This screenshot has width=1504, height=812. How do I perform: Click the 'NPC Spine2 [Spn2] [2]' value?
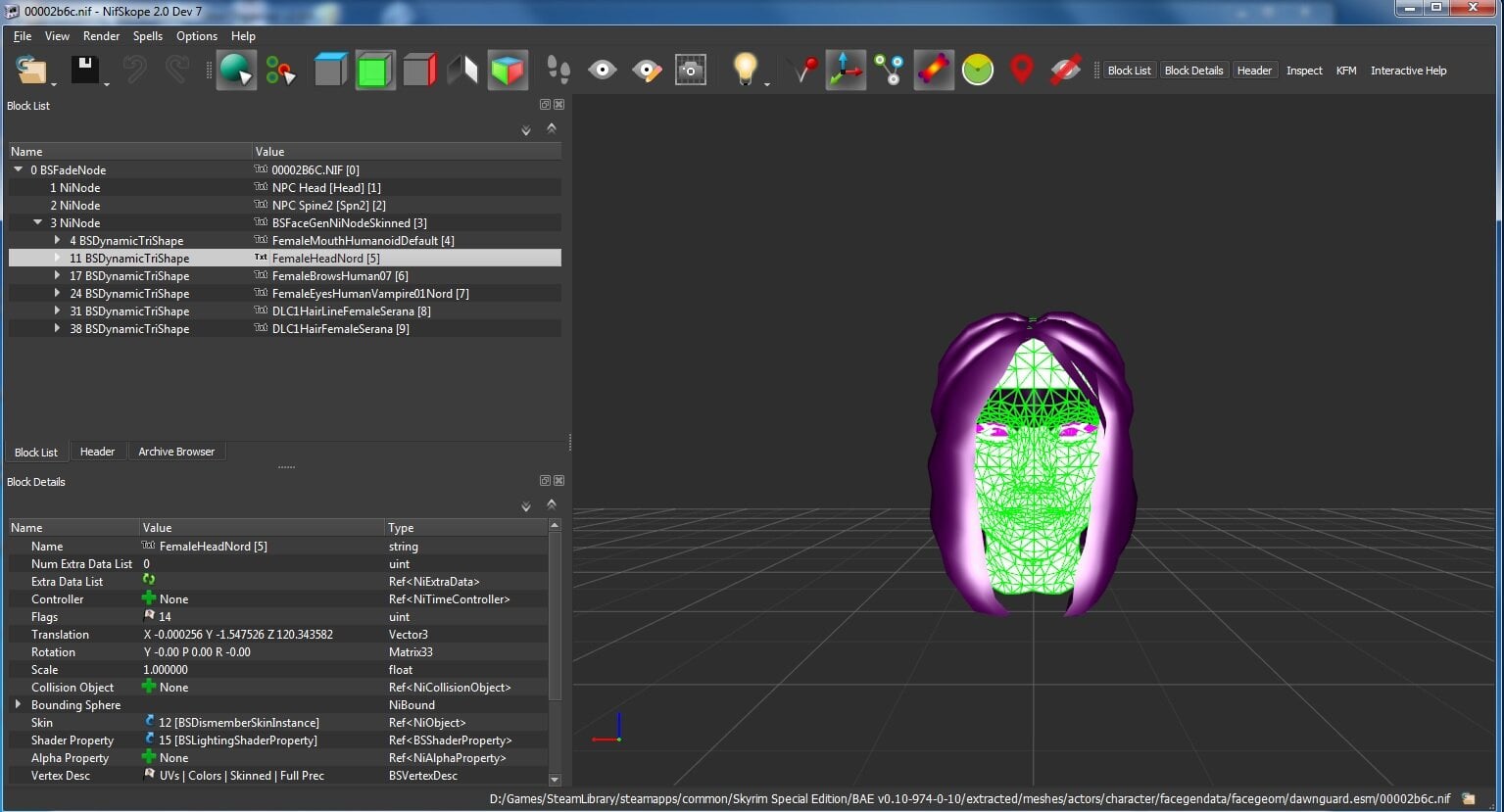pos(328,206)
